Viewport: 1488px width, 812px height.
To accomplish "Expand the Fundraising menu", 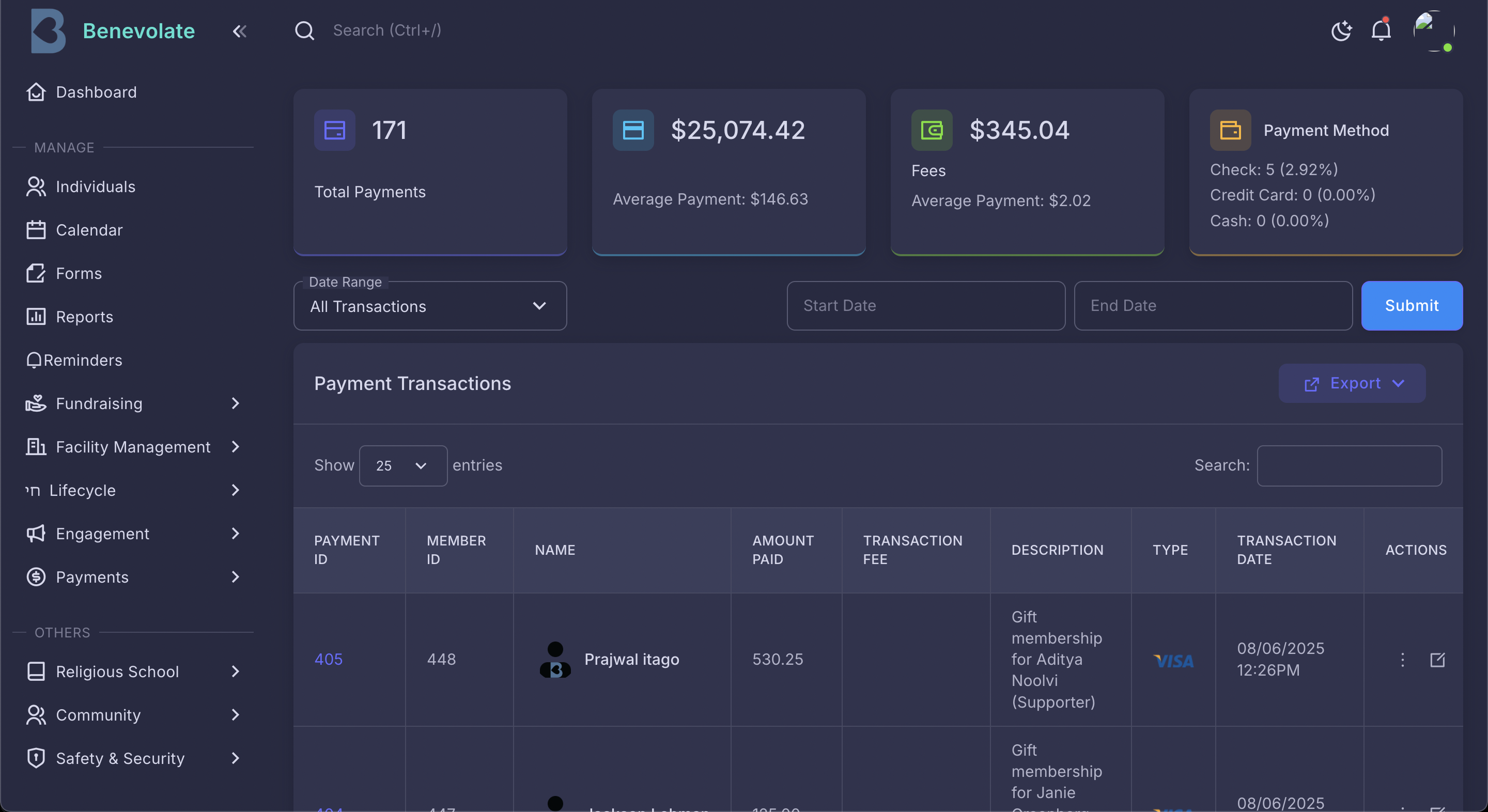I will pos(99,403).
